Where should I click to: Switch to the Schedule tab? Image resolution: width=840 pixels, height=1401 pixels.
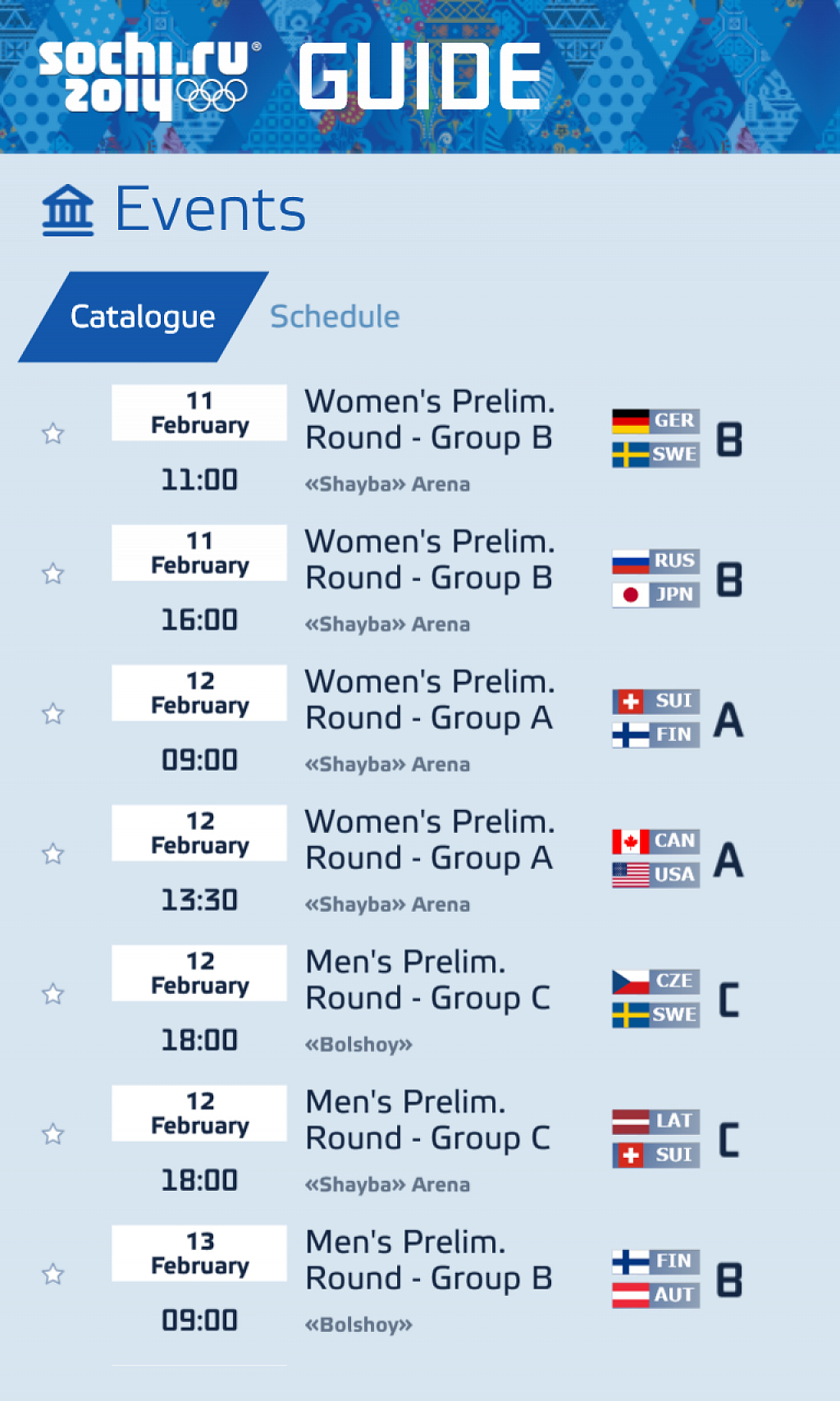coord(335,317)
